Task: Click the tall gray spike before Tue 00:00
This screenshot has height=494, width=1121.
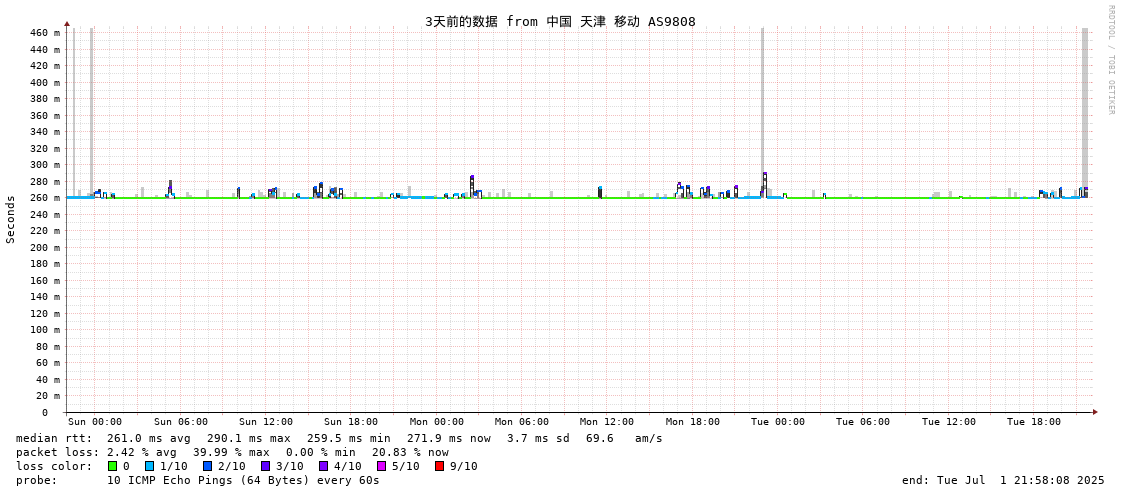Action: click(762, 107)
